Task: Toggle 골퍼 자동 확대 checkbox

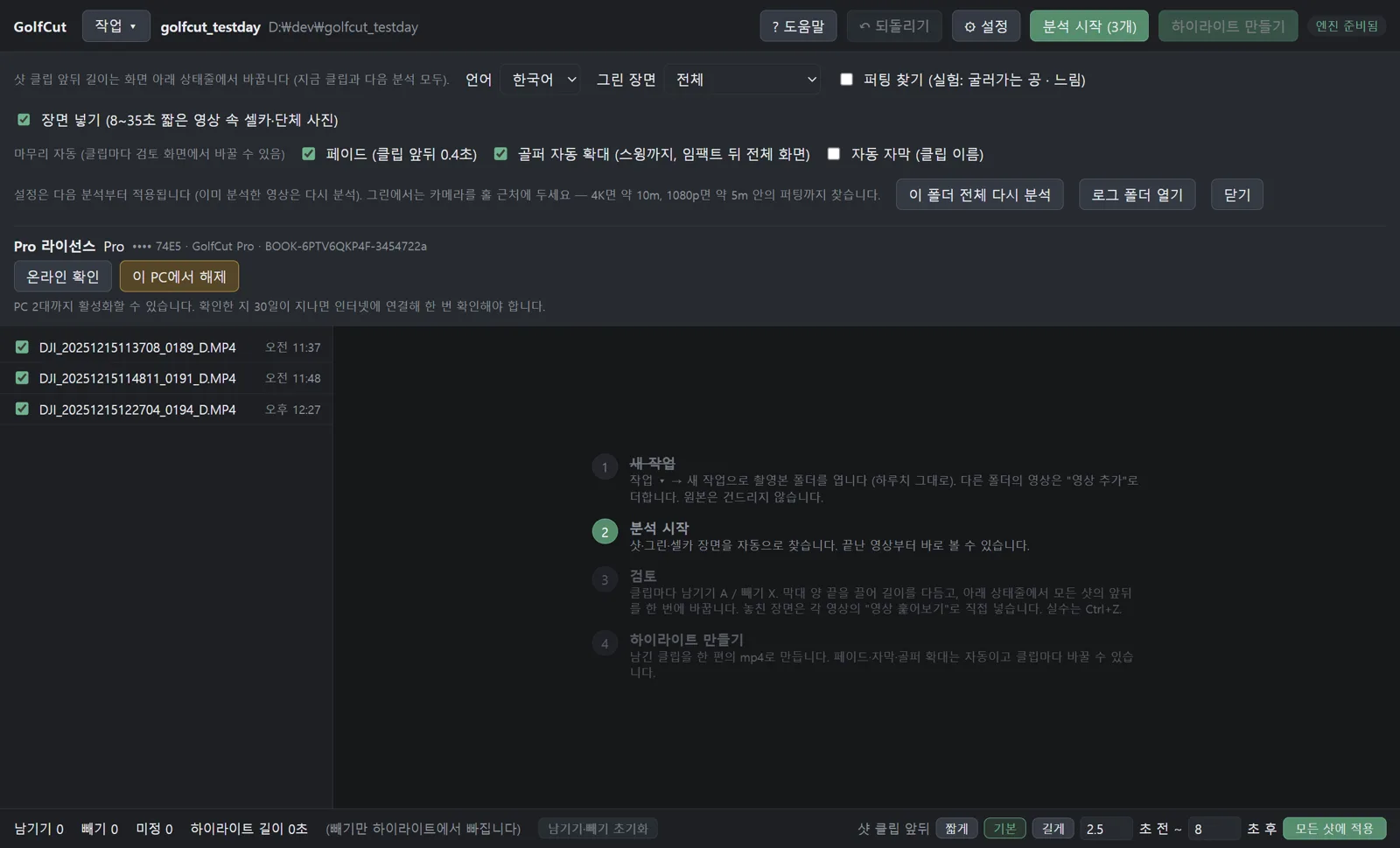Action: click(500, 154)
